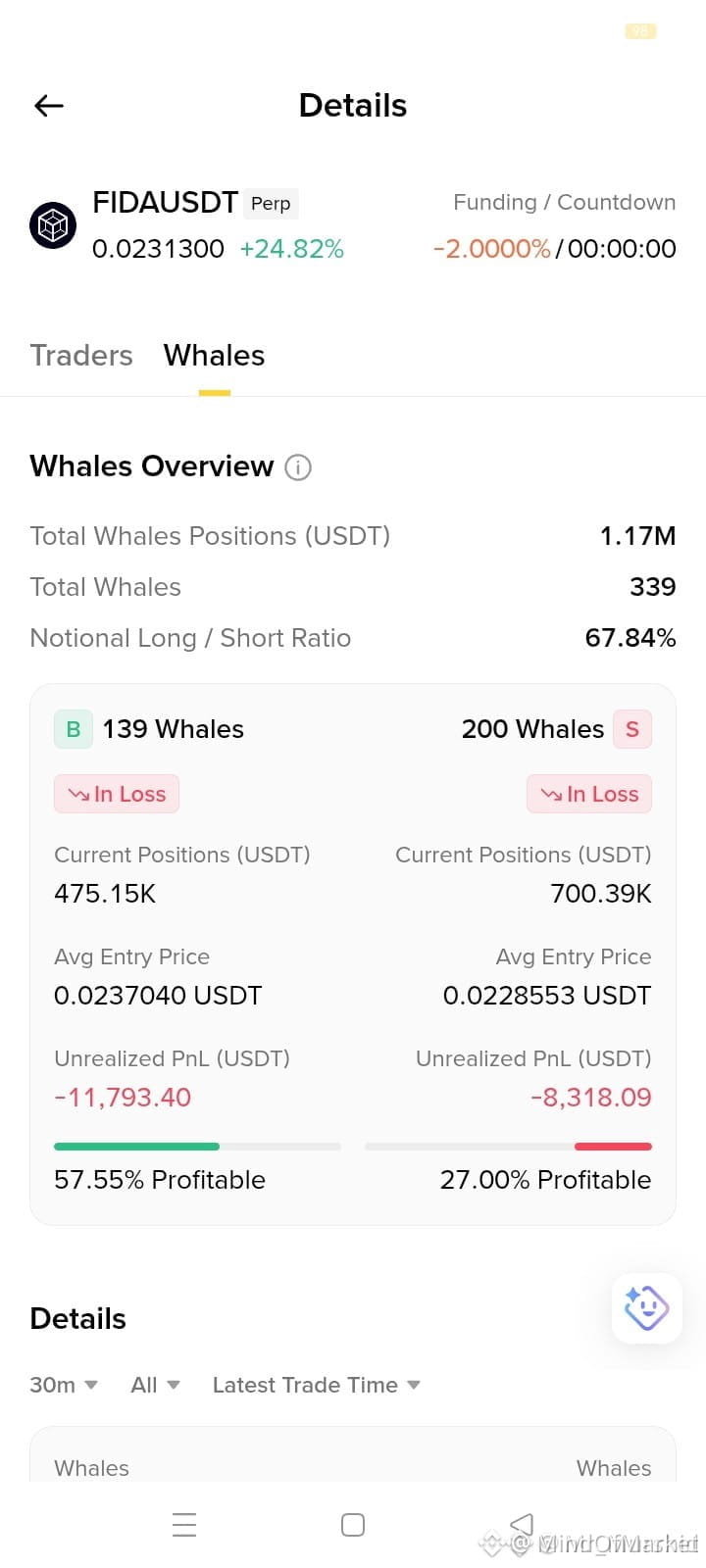Tap the long side In Loss tag
The height and width of the screenshot is (1568, 706).
[x=117, y=794]
